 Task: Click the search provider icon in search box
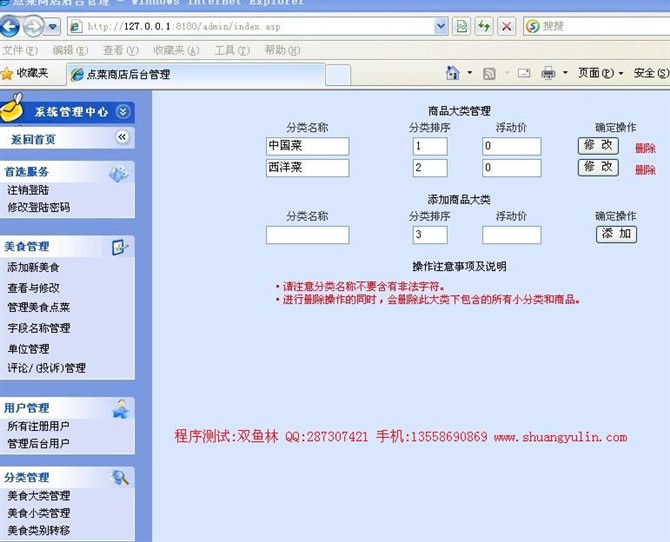533,27
